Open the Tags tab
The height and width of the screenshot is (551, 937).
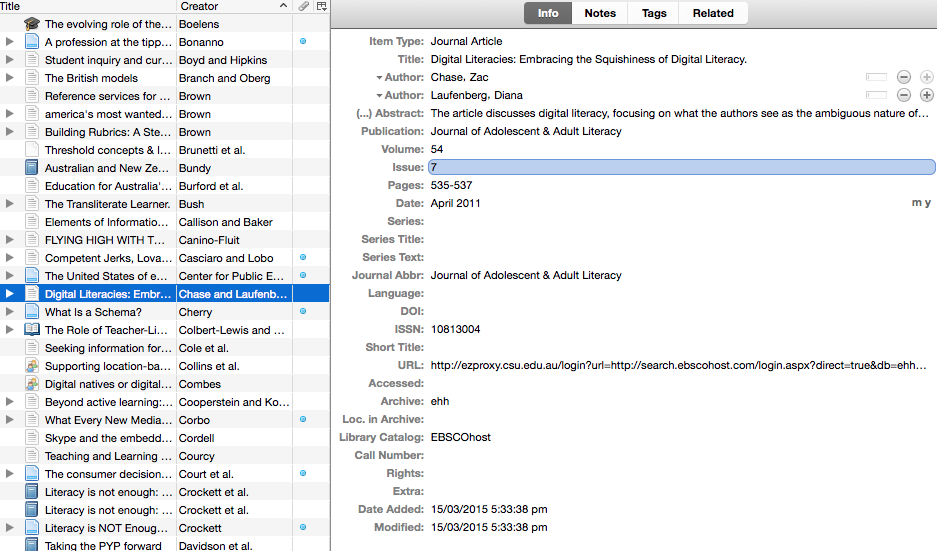click(654, 13)
